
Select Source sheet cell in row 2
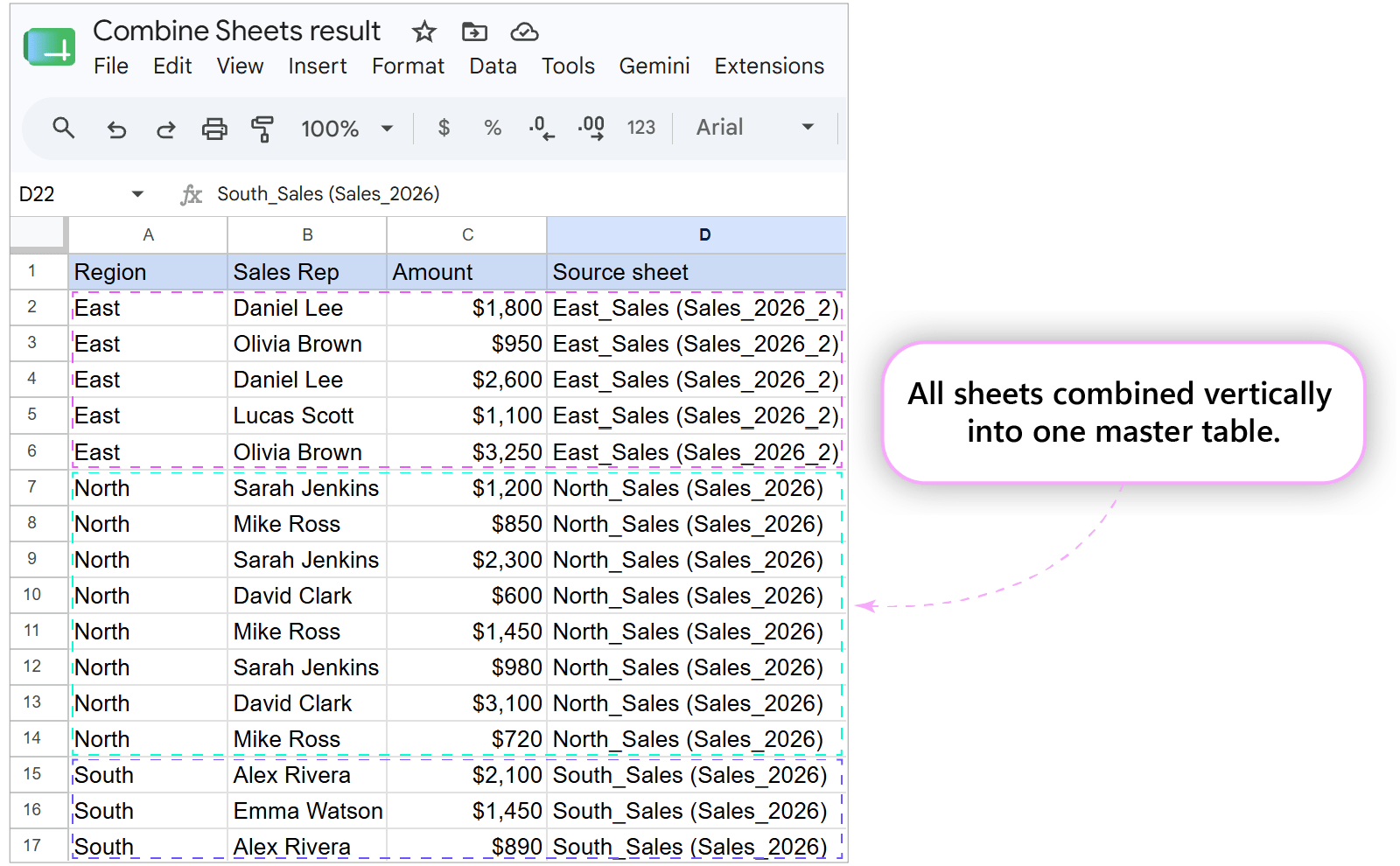click(x=696, y=308)
